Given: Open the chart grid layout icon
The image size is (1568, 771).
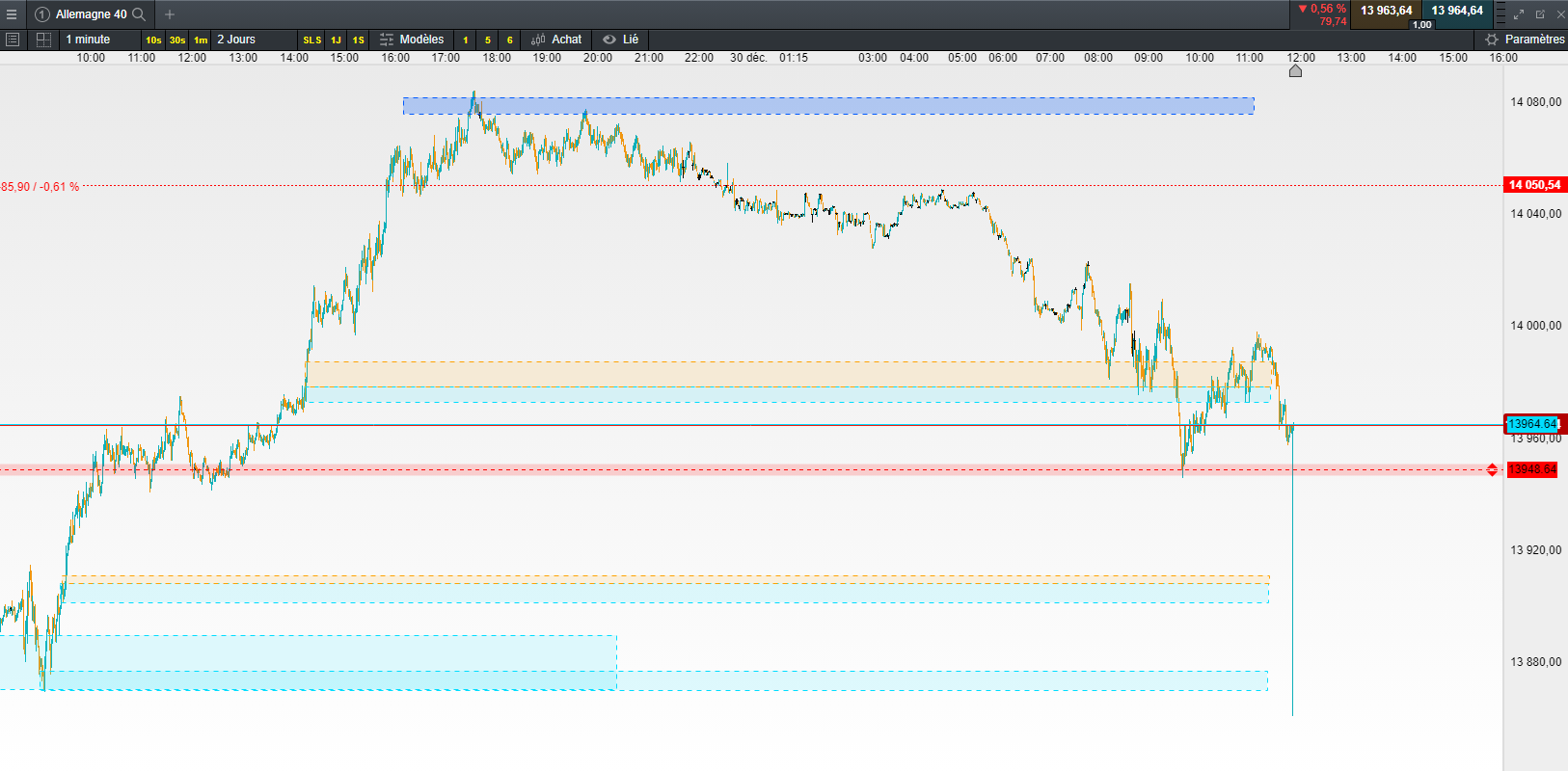Looking at the screenshot, I should (43, 40).
